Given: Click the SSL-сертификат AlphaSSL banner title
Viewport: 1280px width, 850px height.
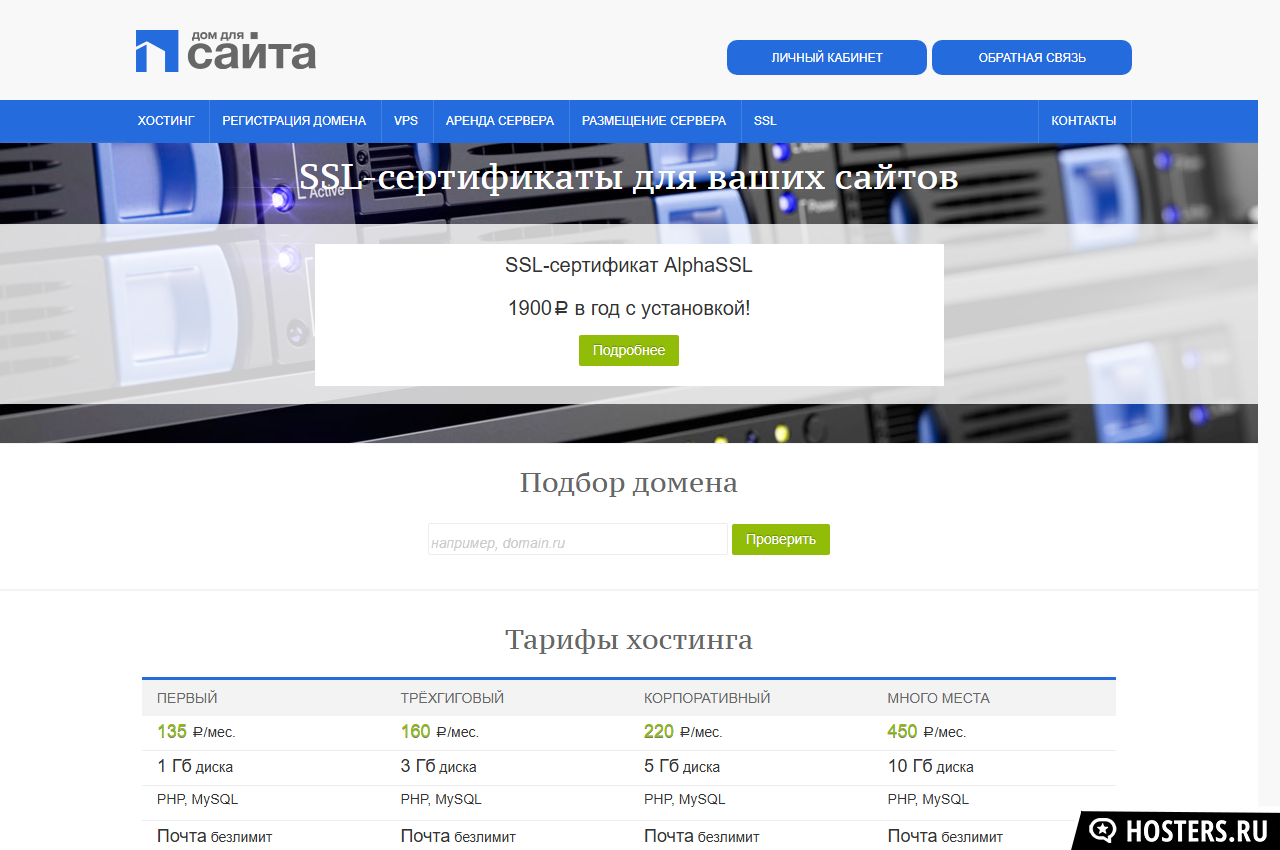Looking at the screenshot, I should coord(628,266).
